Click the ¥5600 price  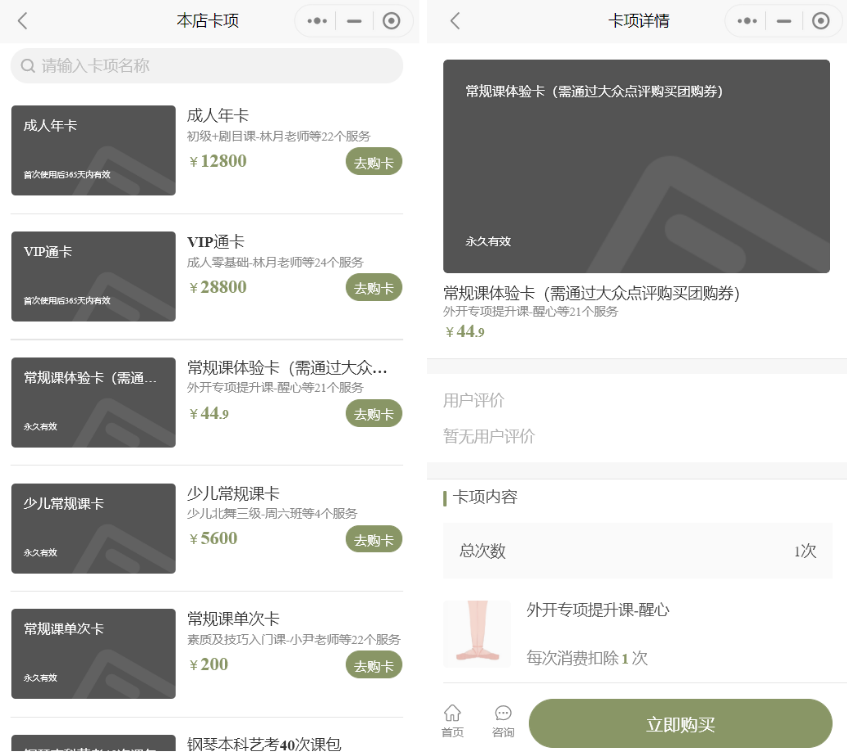[213, 538]
